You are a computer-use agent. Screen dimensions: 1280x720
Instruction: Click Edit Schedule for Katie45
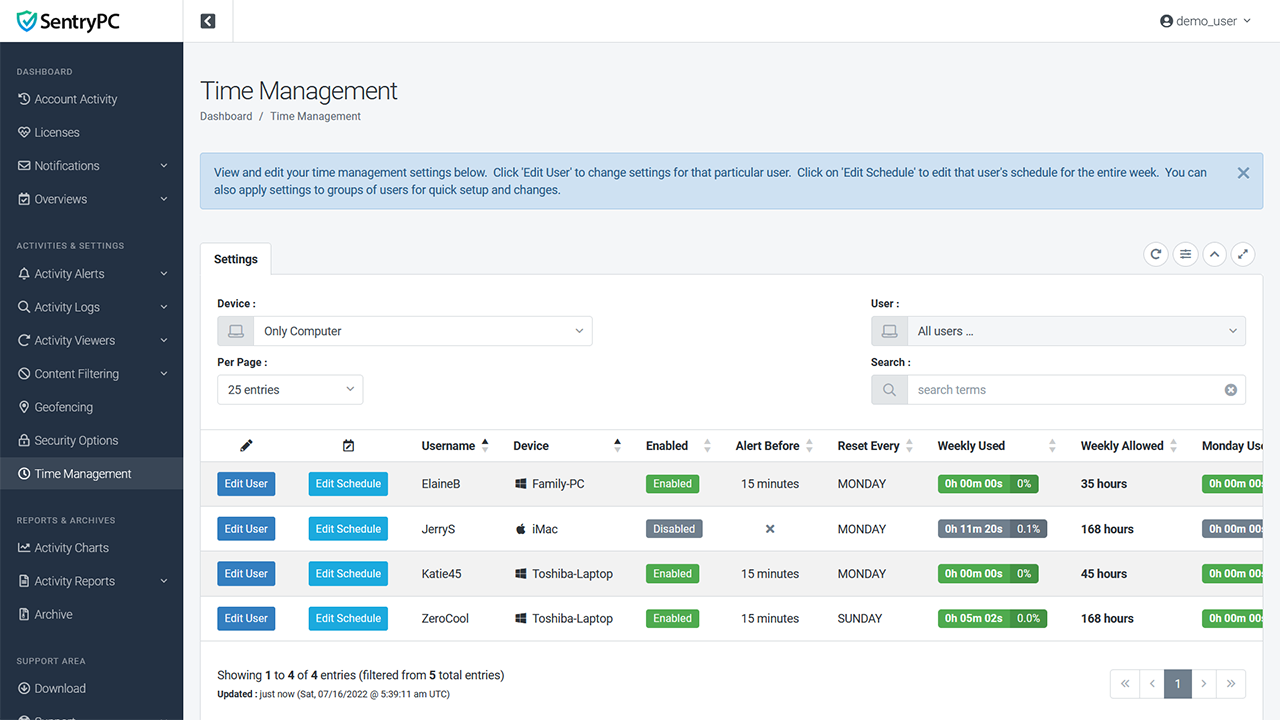click(348, 574)
